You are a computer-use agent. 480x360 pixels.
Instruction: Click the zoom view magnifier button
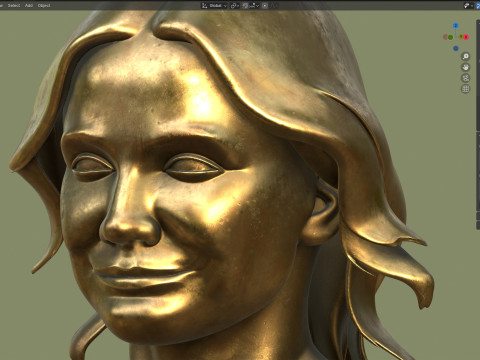[x=466, y=56]
